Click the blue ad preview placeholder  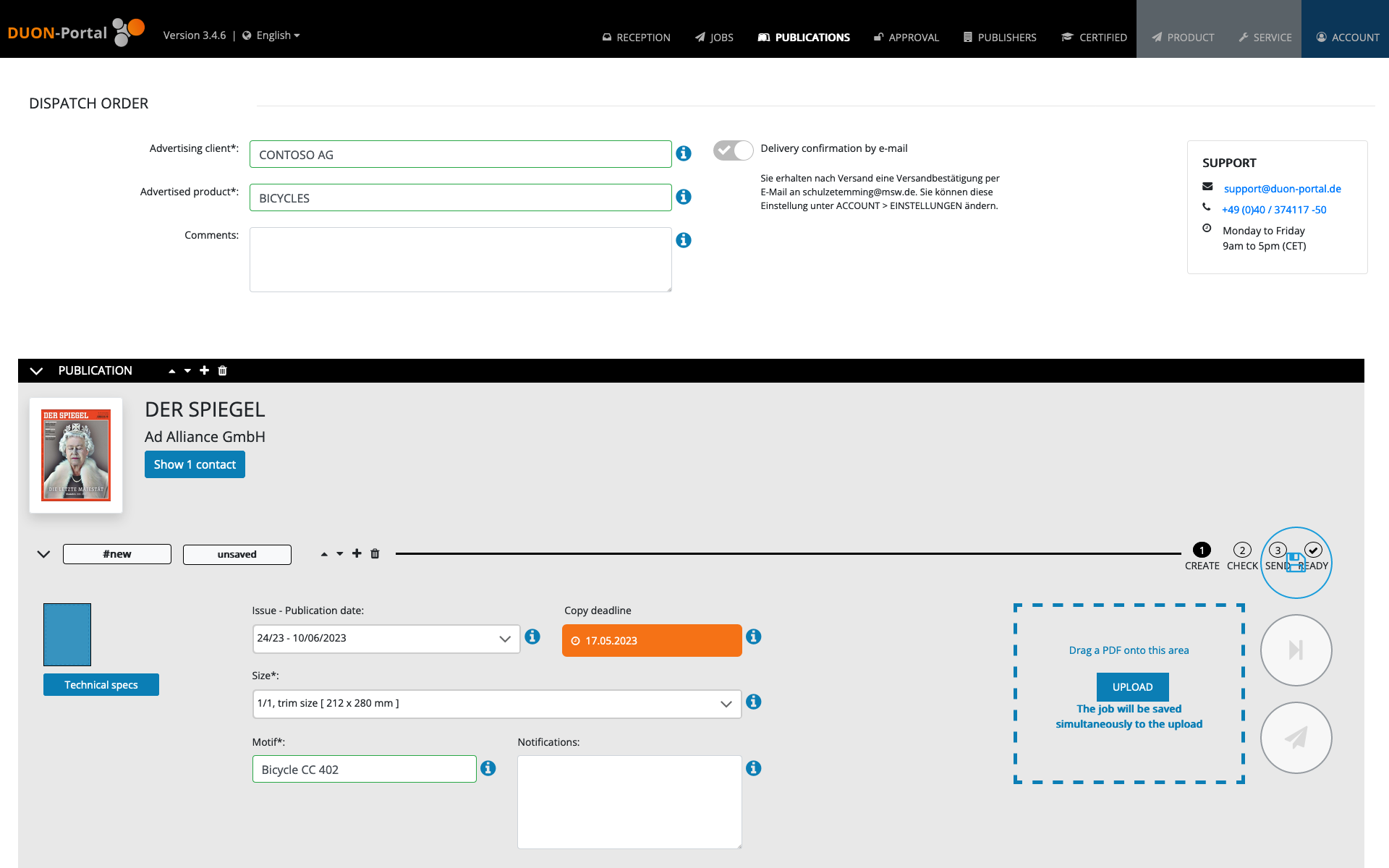point(67,634)
